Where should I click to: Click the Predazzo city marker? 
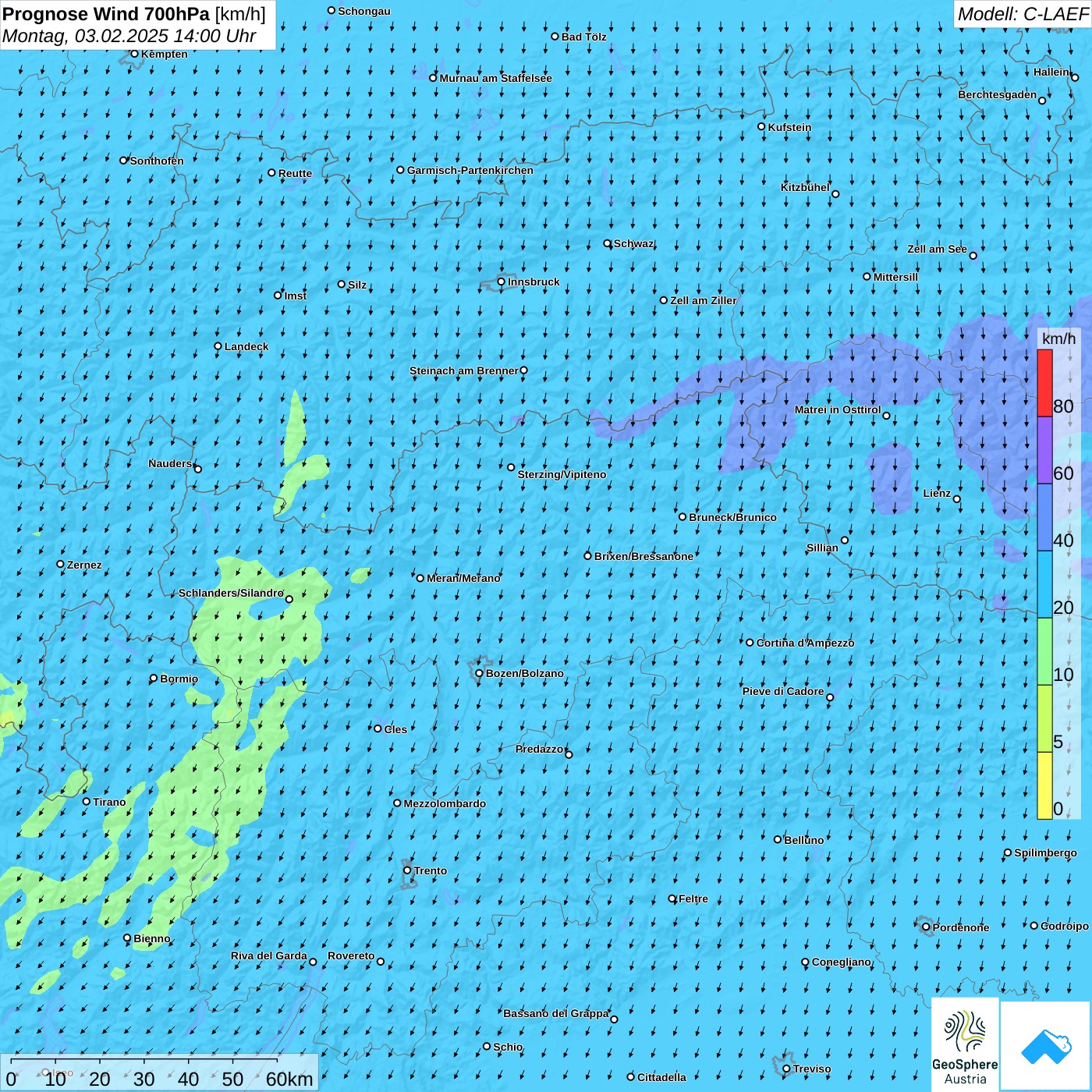point(569,754)
